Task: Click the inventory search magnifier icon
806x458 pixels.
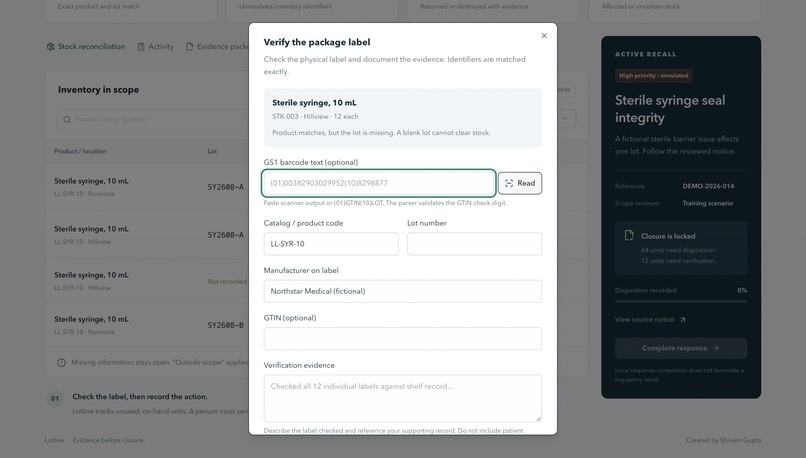Action: click(67, 119)
